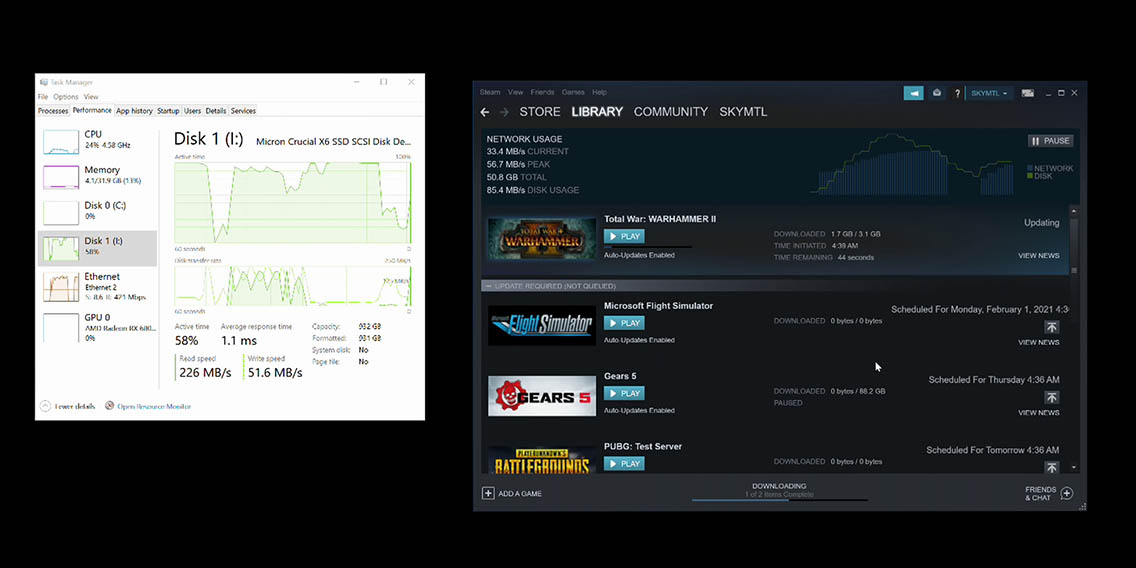Click the Steam forward arrow
Image resolution: width=1136 pixels, height=568 pixels.
click(x=504, y=112)
